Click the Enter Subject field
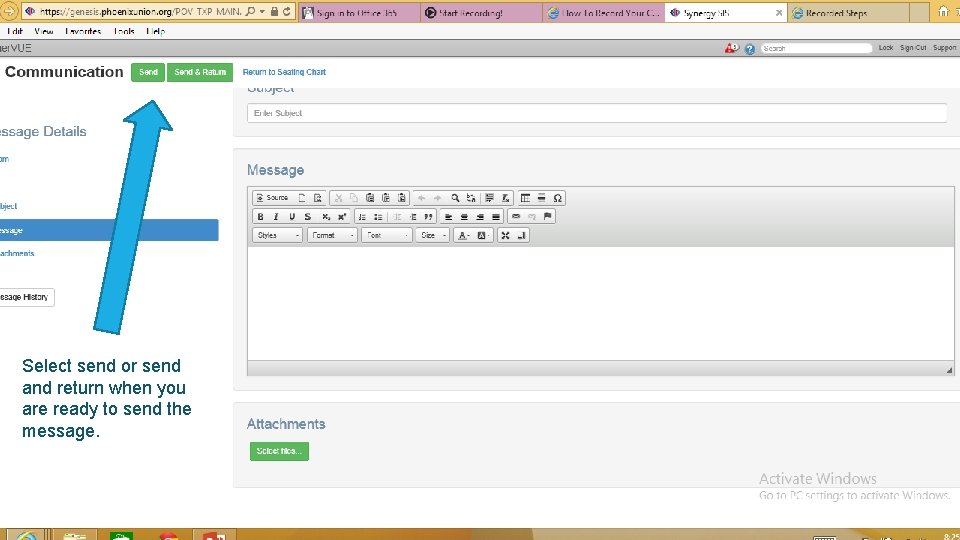Image resolution: width=960 pixels, height=540 pixels. point(597,113)
